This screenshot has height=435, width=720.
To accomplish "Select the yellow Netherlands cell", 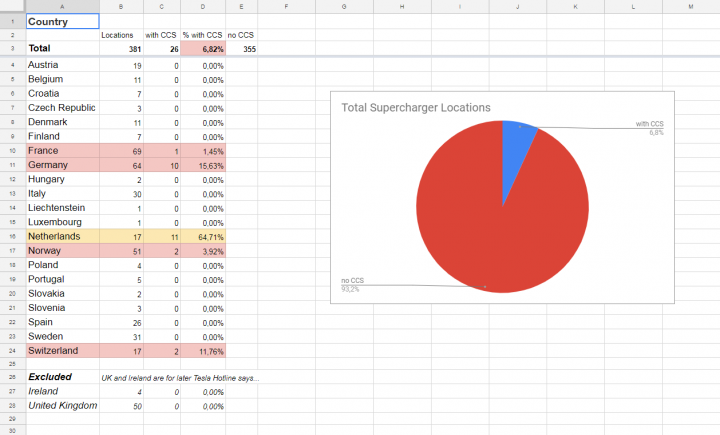I will pyautogui.click(x=62, y=236).
